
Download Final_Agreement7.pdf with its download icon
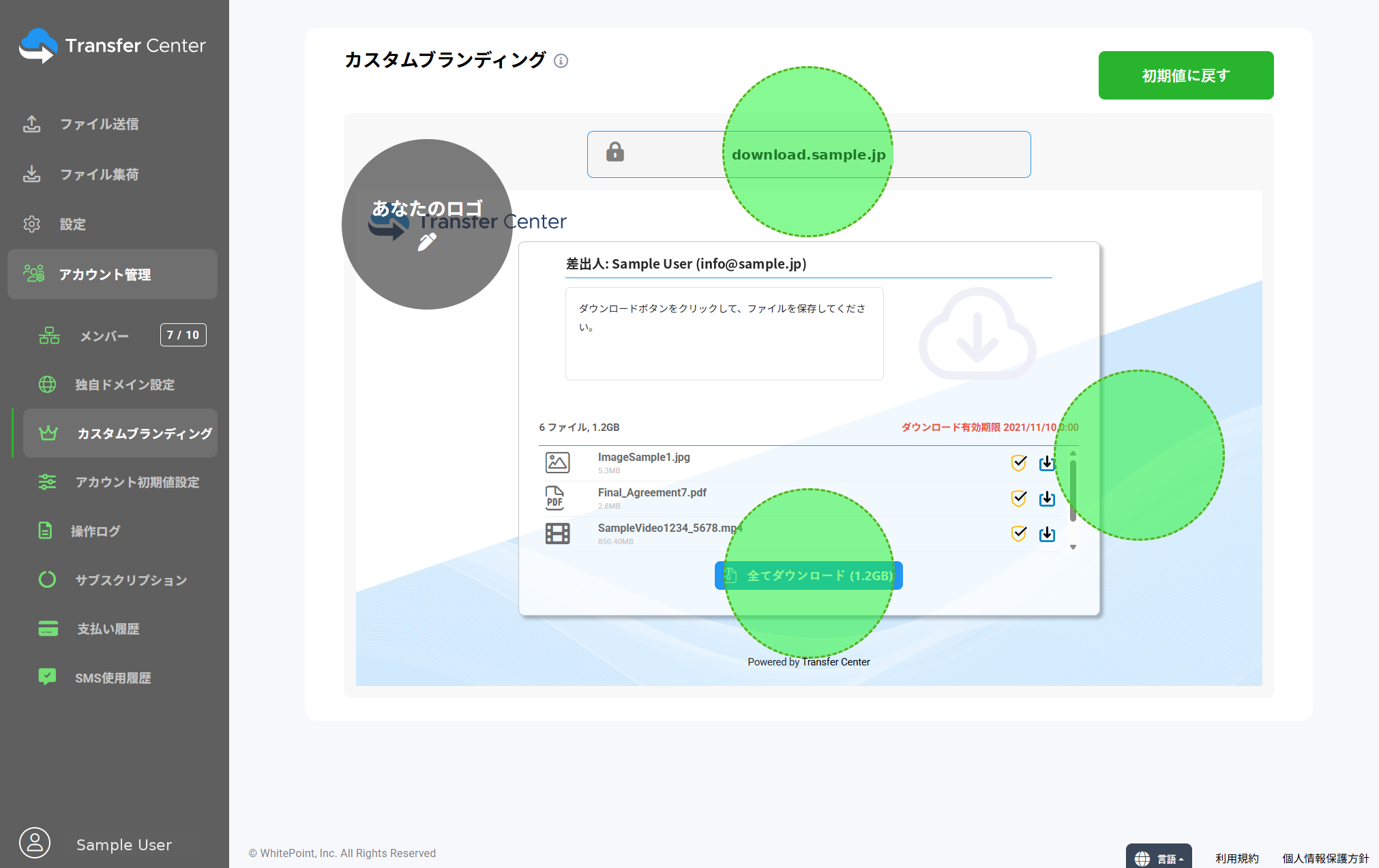click(x=1047, y=498)
